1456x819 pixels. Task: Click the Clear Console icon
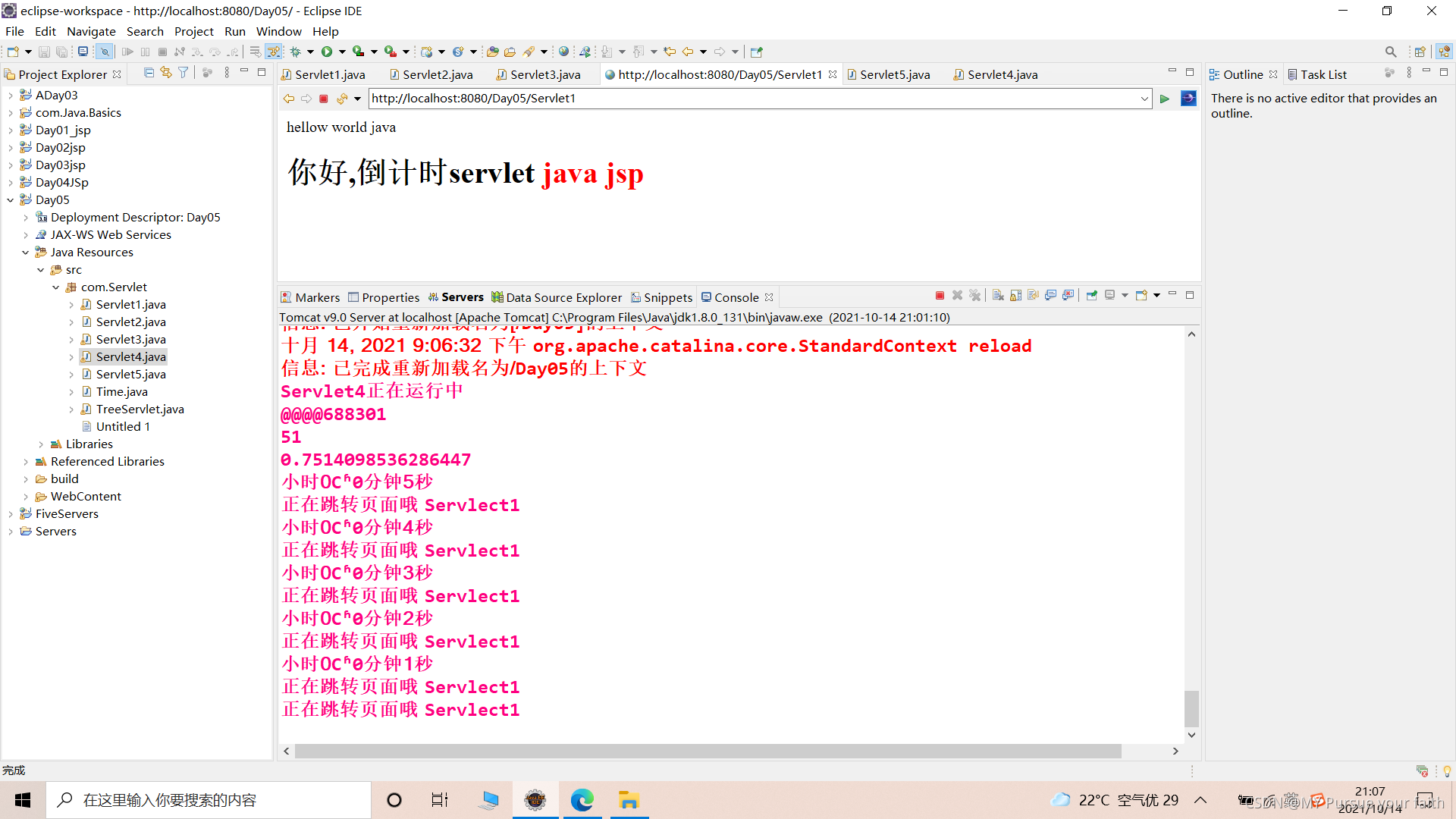(x=998, y=296)
